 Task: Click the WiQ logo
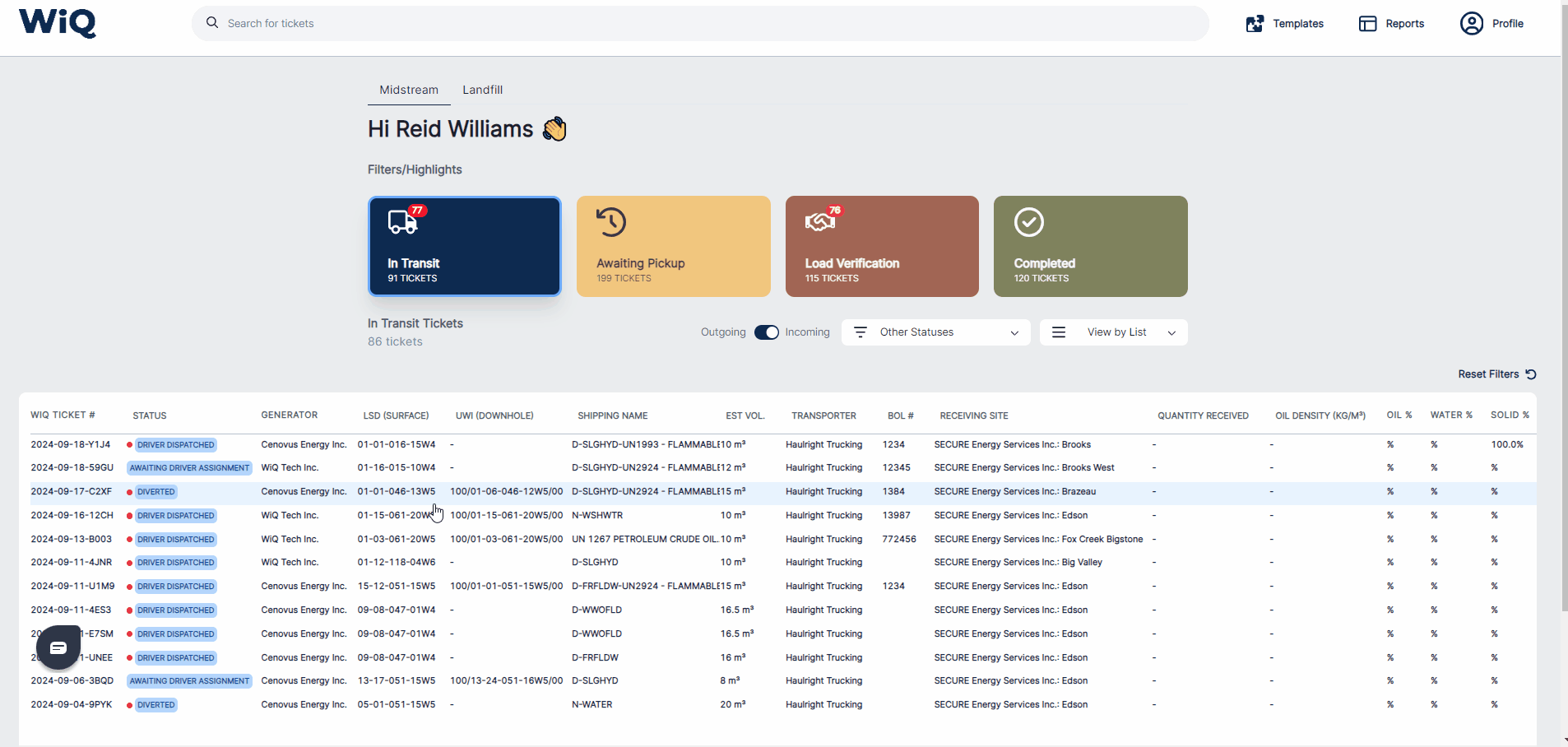coord(58,23)
